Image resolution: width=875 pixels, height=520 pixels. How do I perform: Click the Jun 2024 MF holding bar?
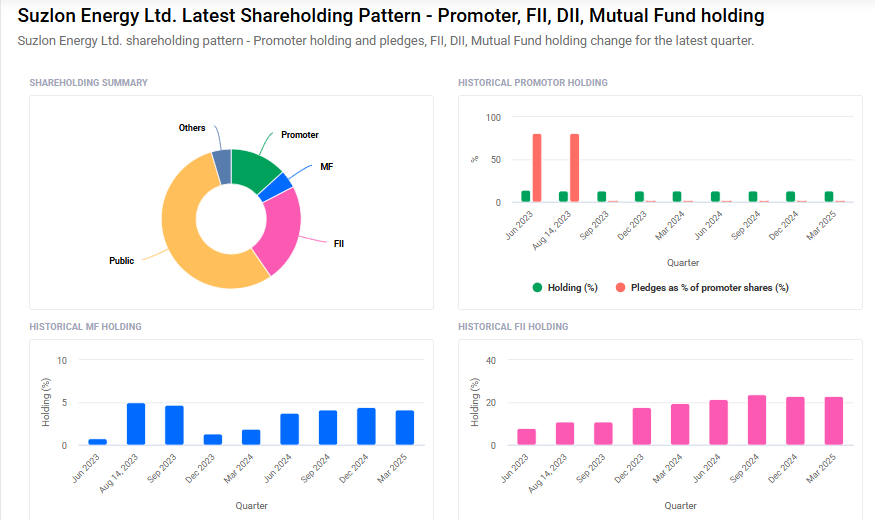coord(290,430)
